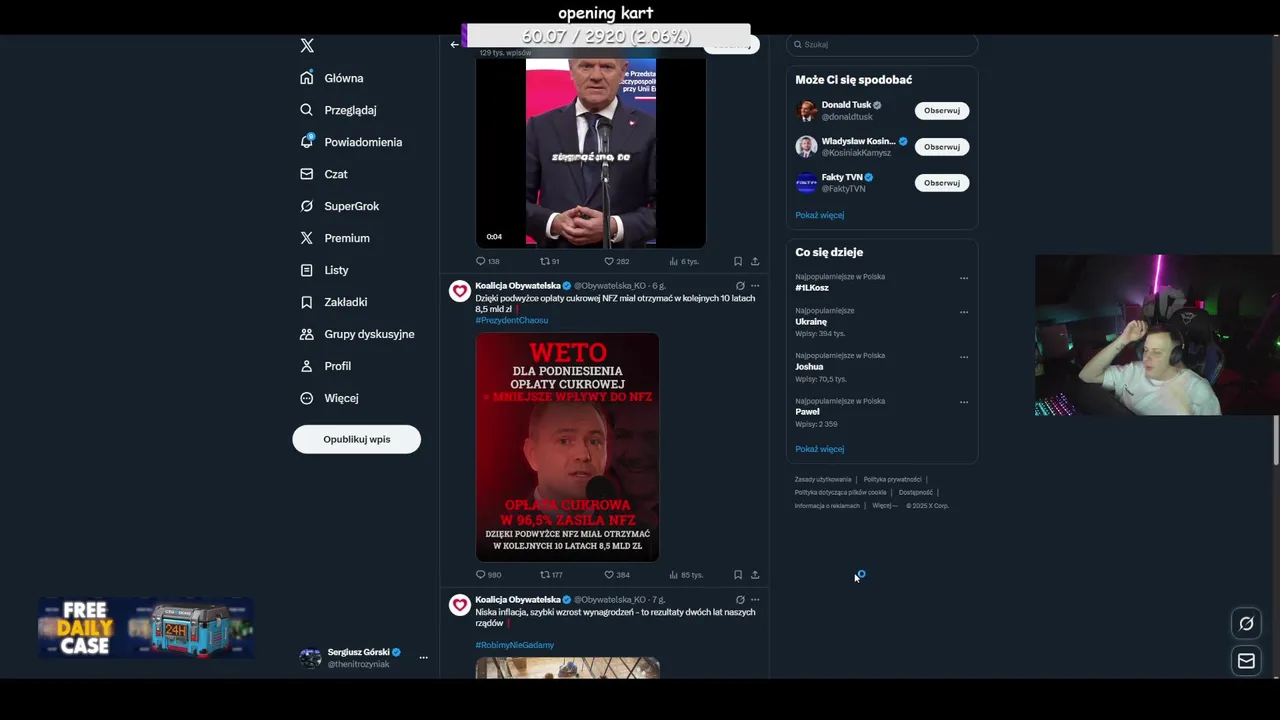Click the #PrezydentChaosu hashtag
The height and width of the screenshot is (720, 1280).
(512, 320)
